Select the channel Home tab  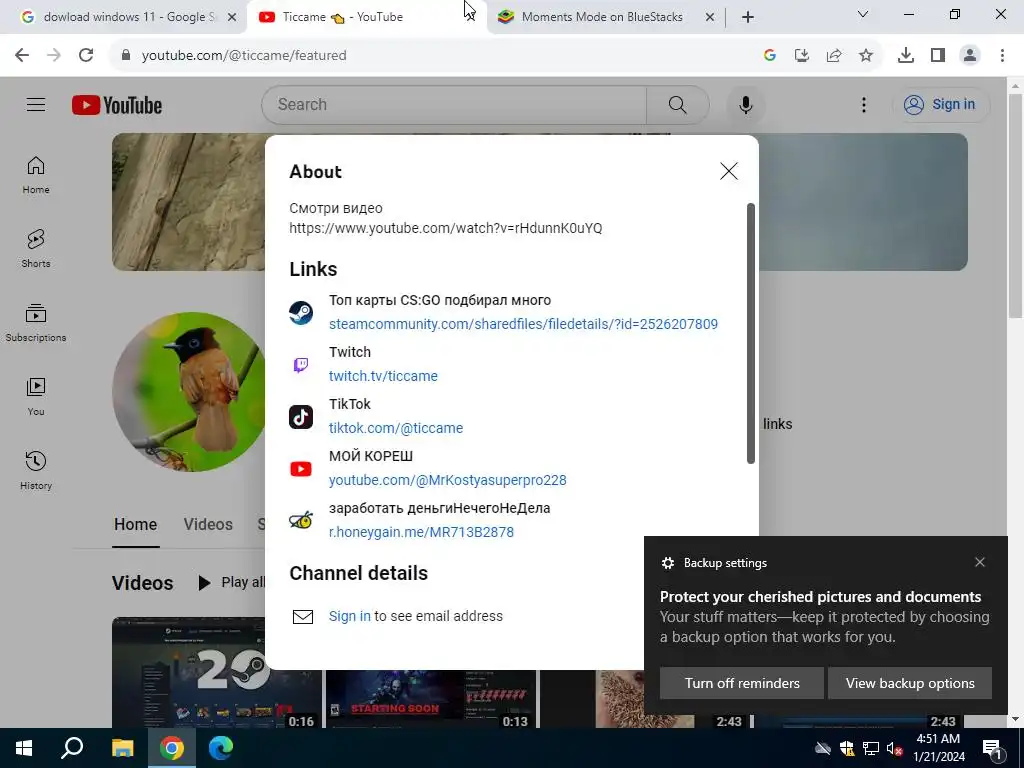(135, 524)
